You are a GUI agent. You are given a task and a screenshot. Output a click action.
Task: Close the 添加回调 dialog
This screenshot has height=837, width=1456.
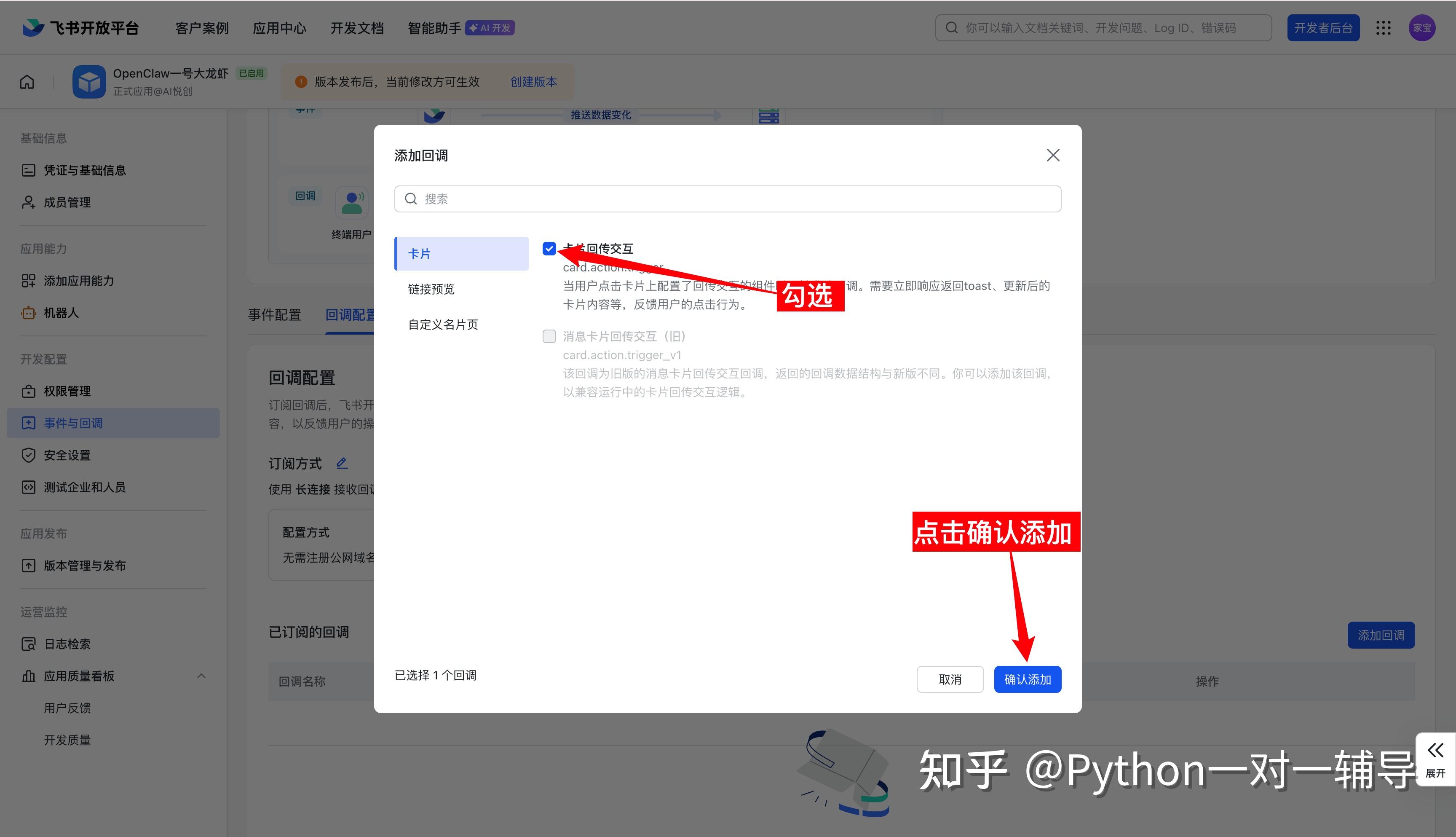[x=1053, y=155]
